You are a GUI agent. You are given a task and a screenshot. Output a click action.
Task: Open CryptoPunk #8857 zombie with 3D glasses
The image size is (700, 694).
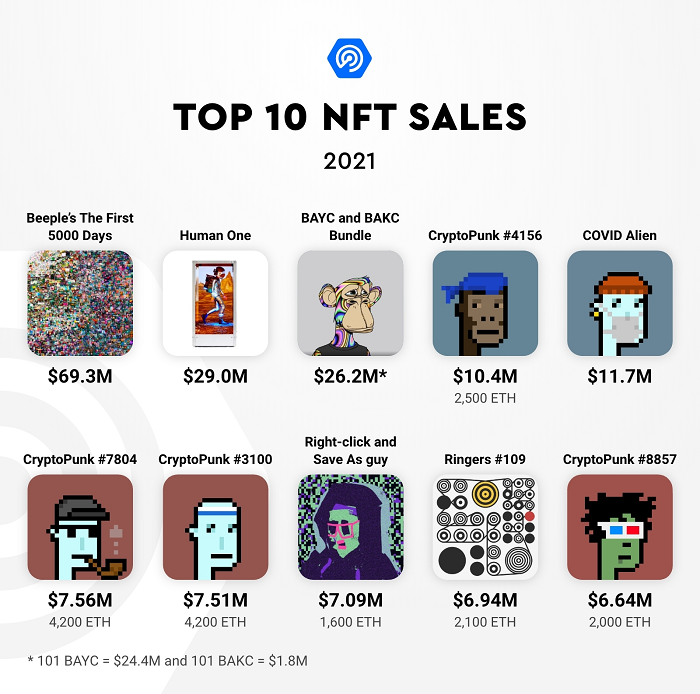[620, 527]
